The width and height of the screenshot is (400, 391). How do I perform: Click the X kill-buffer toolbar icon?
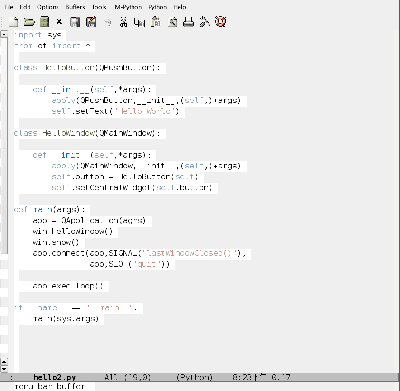59,22
